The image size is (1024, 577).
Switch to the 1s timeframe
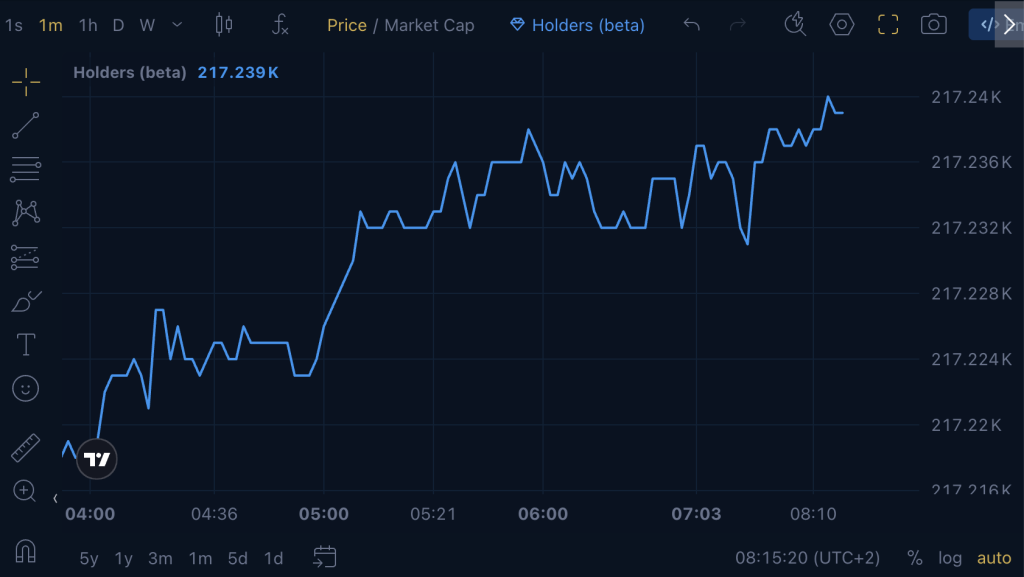pos(14,25)
